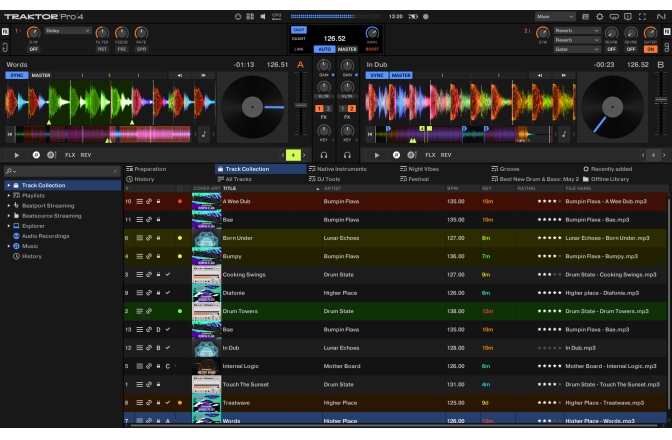Click the musical note icon on Deck B stripe
This screenshot has height=440, width=672.
tap(564, 134)
